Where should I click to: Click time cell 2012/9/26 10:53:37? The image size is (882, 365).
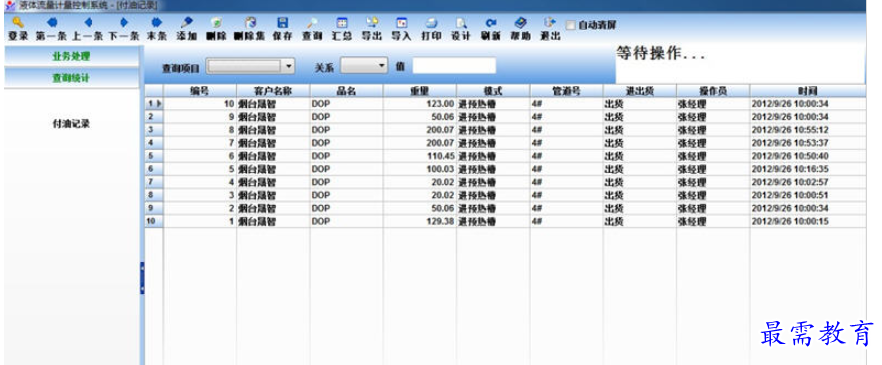point(808,143)
